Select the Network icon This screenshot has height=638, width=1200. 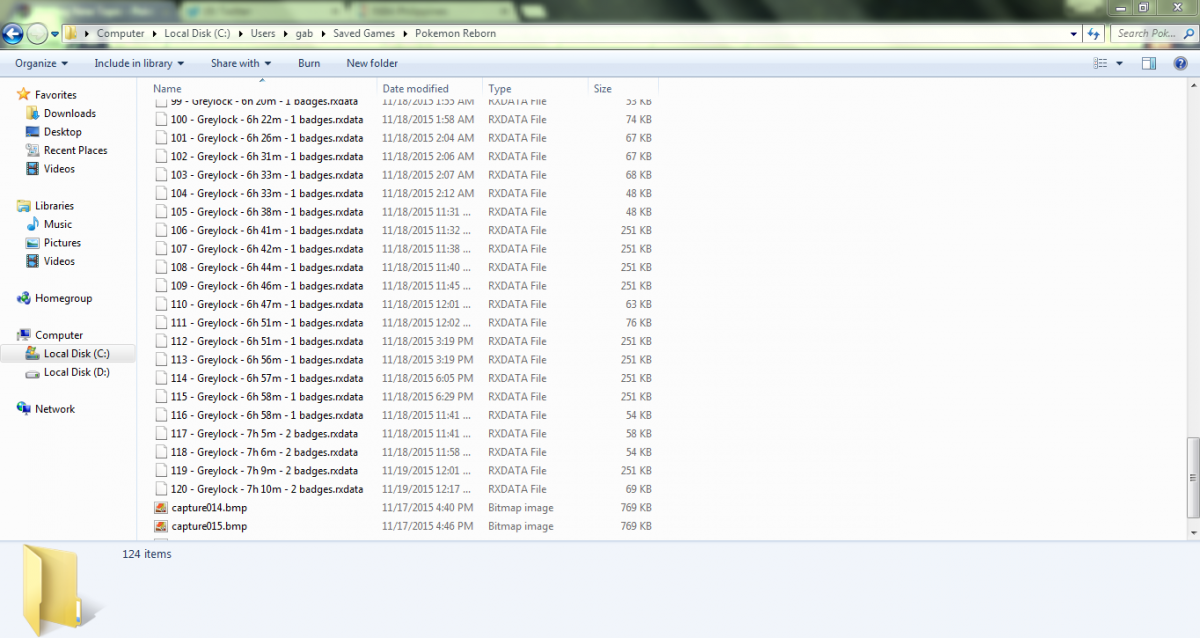click(24, 409)
